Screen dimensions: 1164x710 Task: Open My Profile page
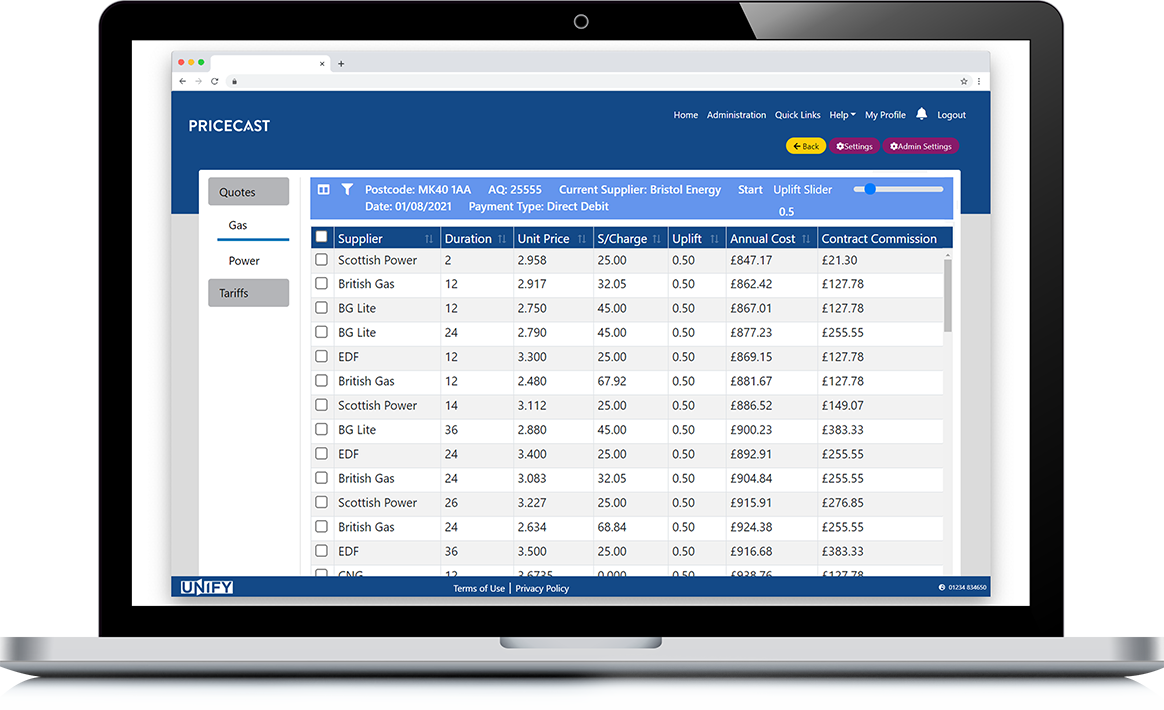pos(886,115)
